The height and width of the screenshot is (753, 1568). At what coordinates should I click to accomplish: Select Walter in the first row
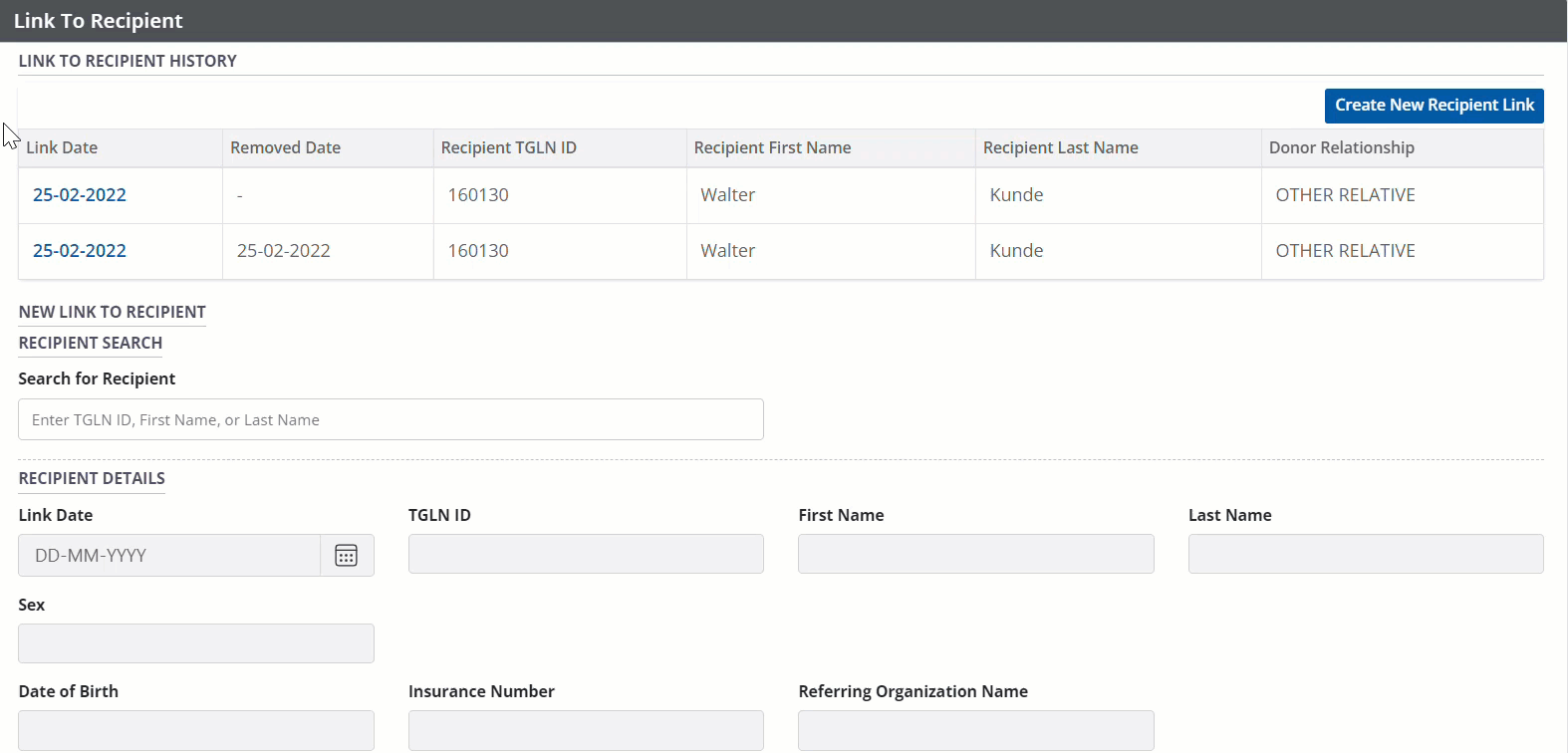(728, 195)
